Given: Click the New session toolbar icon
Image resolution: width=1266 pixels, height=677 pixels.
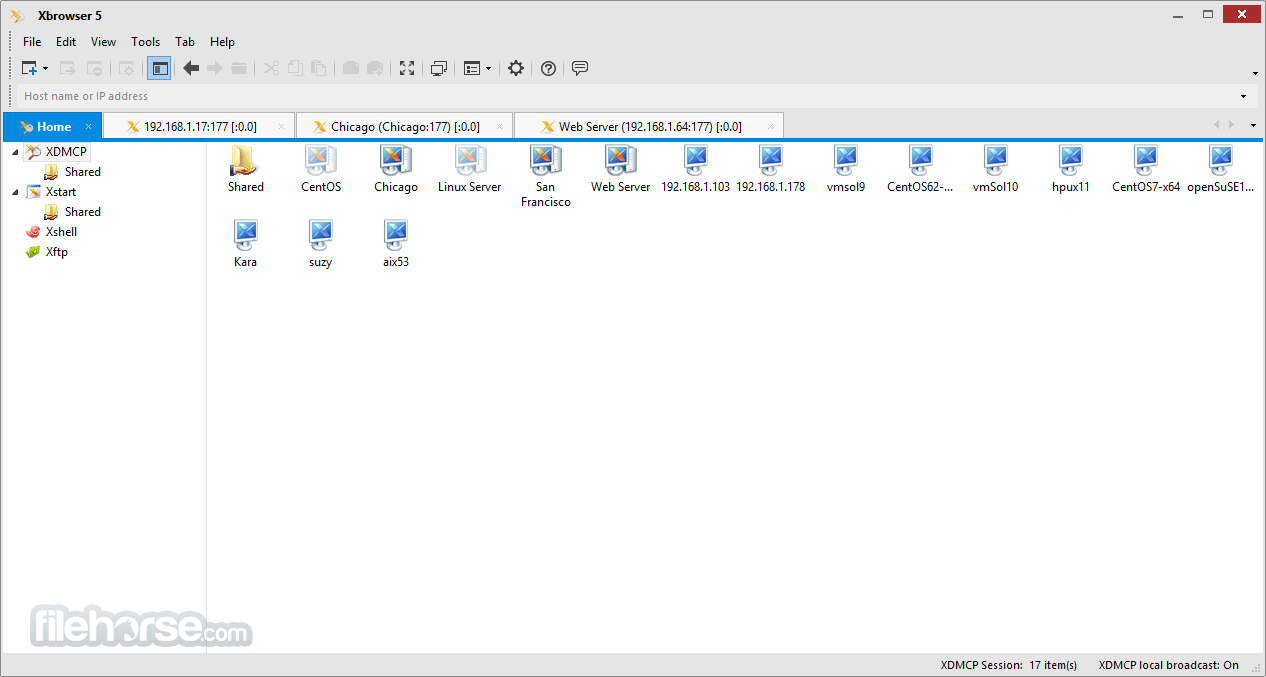Looking at the screenshot, I should coord(30,68).
